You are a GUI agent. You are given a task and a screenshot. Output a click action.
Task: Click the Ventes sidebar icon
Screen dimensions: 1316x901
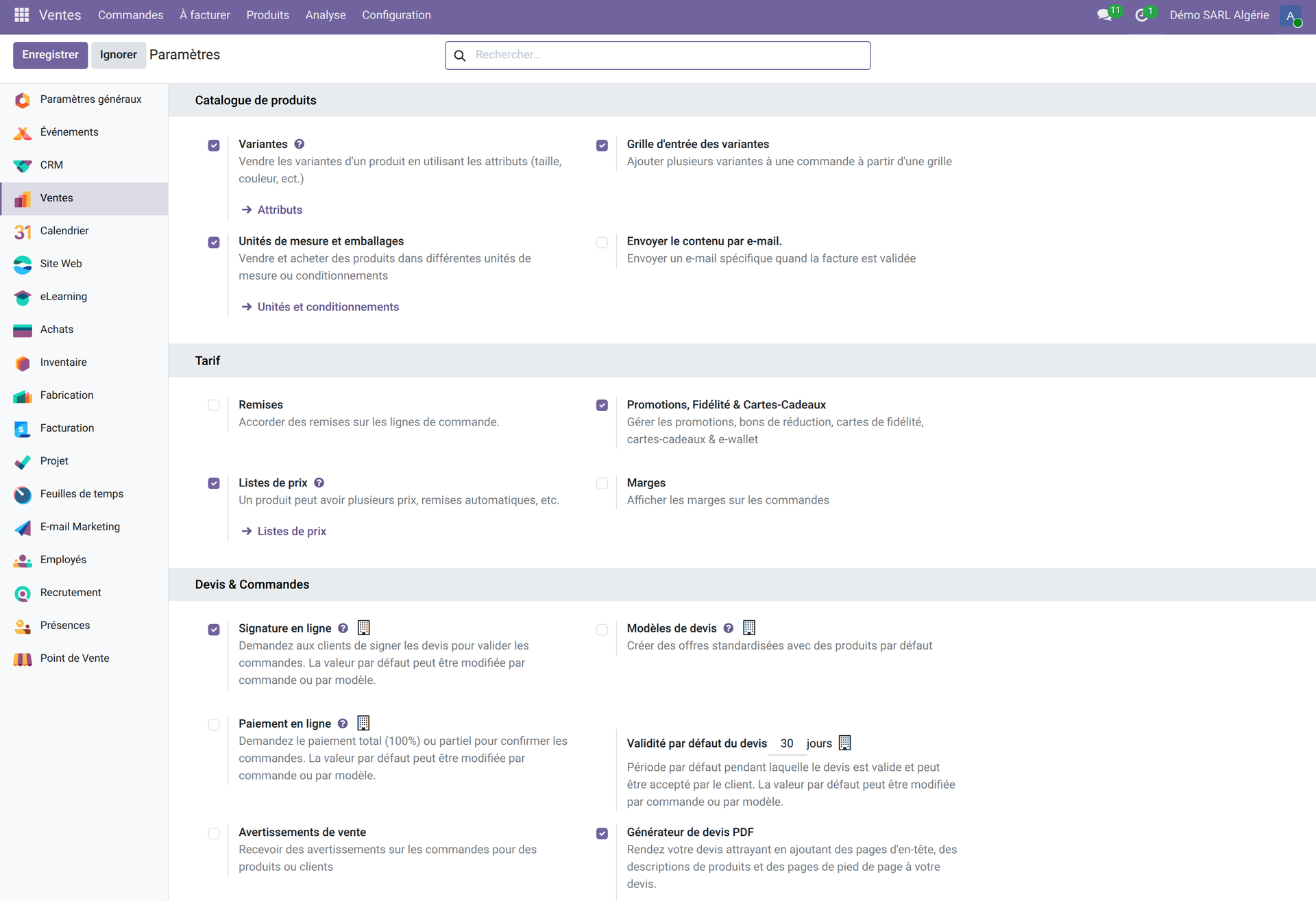(23, 199)
